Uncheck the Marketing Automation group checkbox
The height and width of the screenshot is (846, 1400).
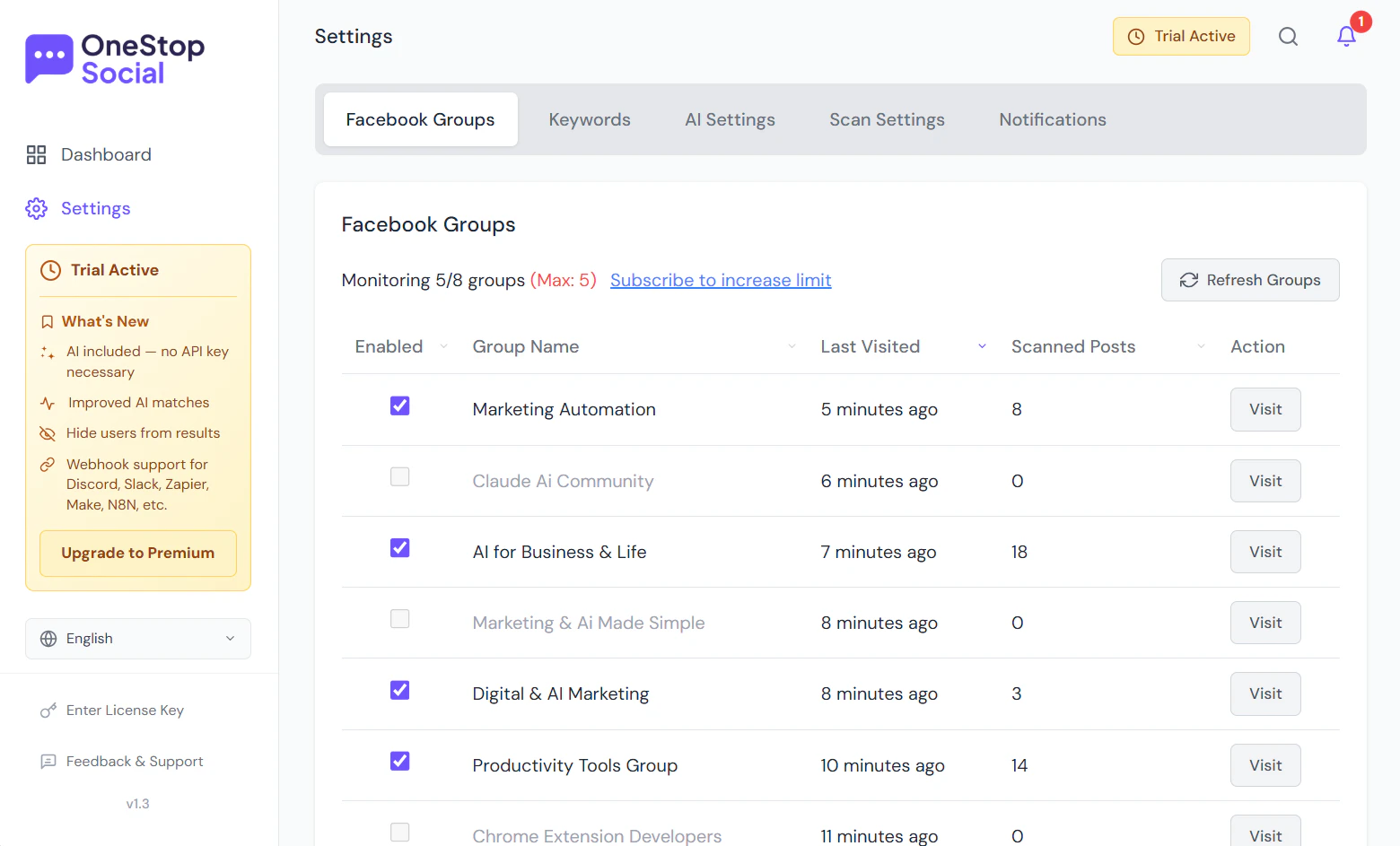(400, 406)
